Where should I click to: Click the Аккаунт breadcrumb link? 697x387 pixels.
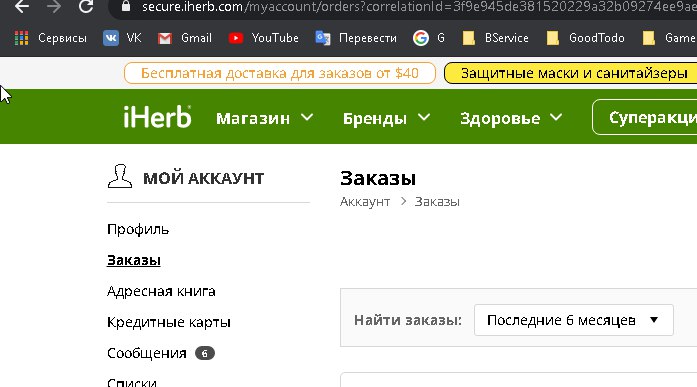(x=365, y=202)
